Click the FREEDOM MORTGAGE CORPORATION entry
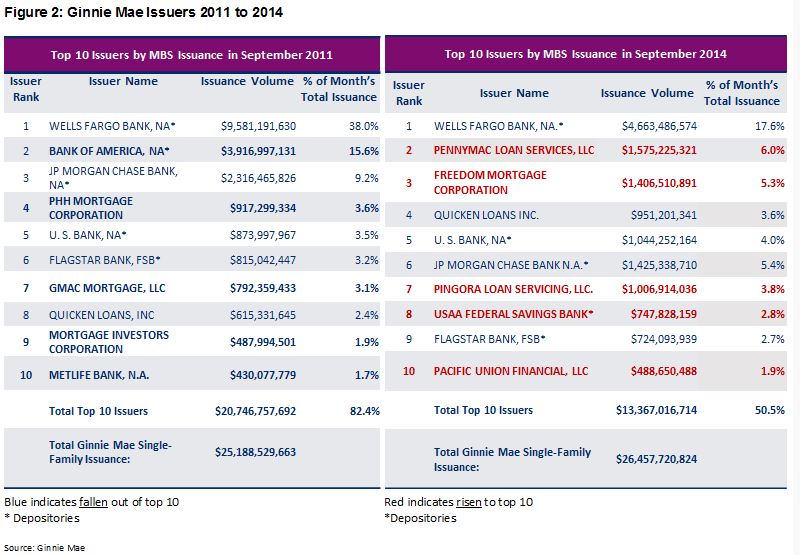 [490, 182]
